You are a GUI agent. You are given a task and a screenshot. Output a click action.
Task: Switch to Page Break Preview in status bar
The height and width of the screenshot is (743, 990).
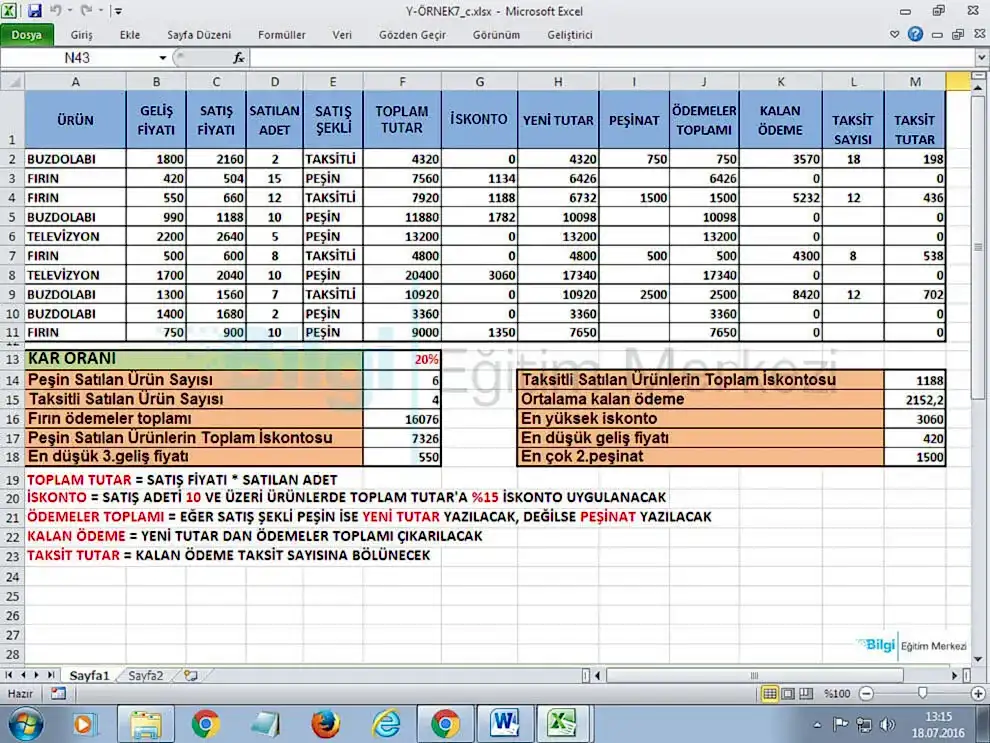click(x=807, y=693)
